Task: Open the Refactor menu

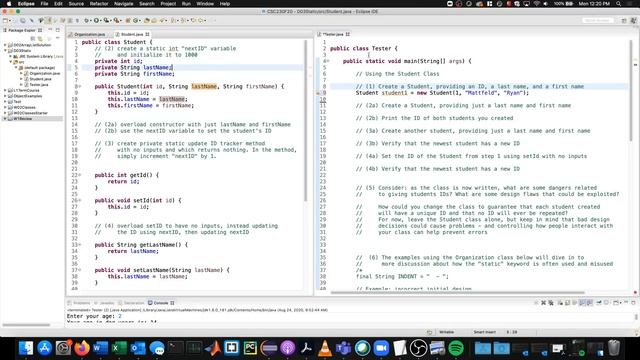Action: click(x=99, y=4)
